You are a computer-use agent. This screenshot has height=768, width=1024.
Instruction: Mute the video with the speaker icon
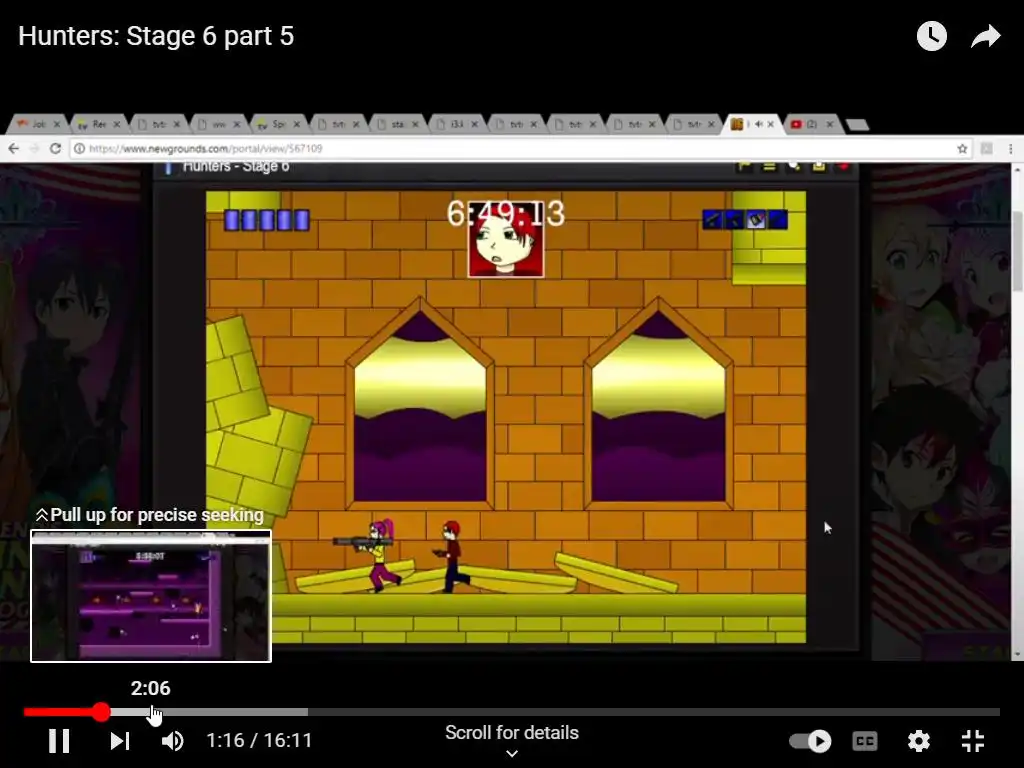coord(172,741)
